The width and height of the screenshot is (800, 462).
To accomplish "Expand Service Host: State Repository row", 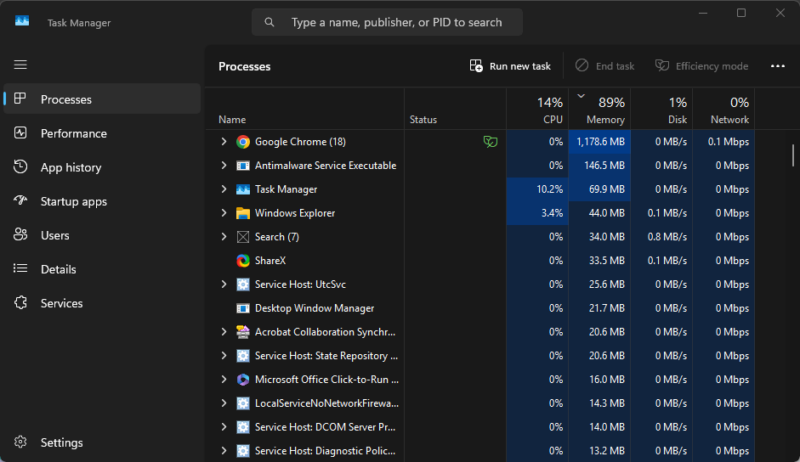I will [223, 355].
